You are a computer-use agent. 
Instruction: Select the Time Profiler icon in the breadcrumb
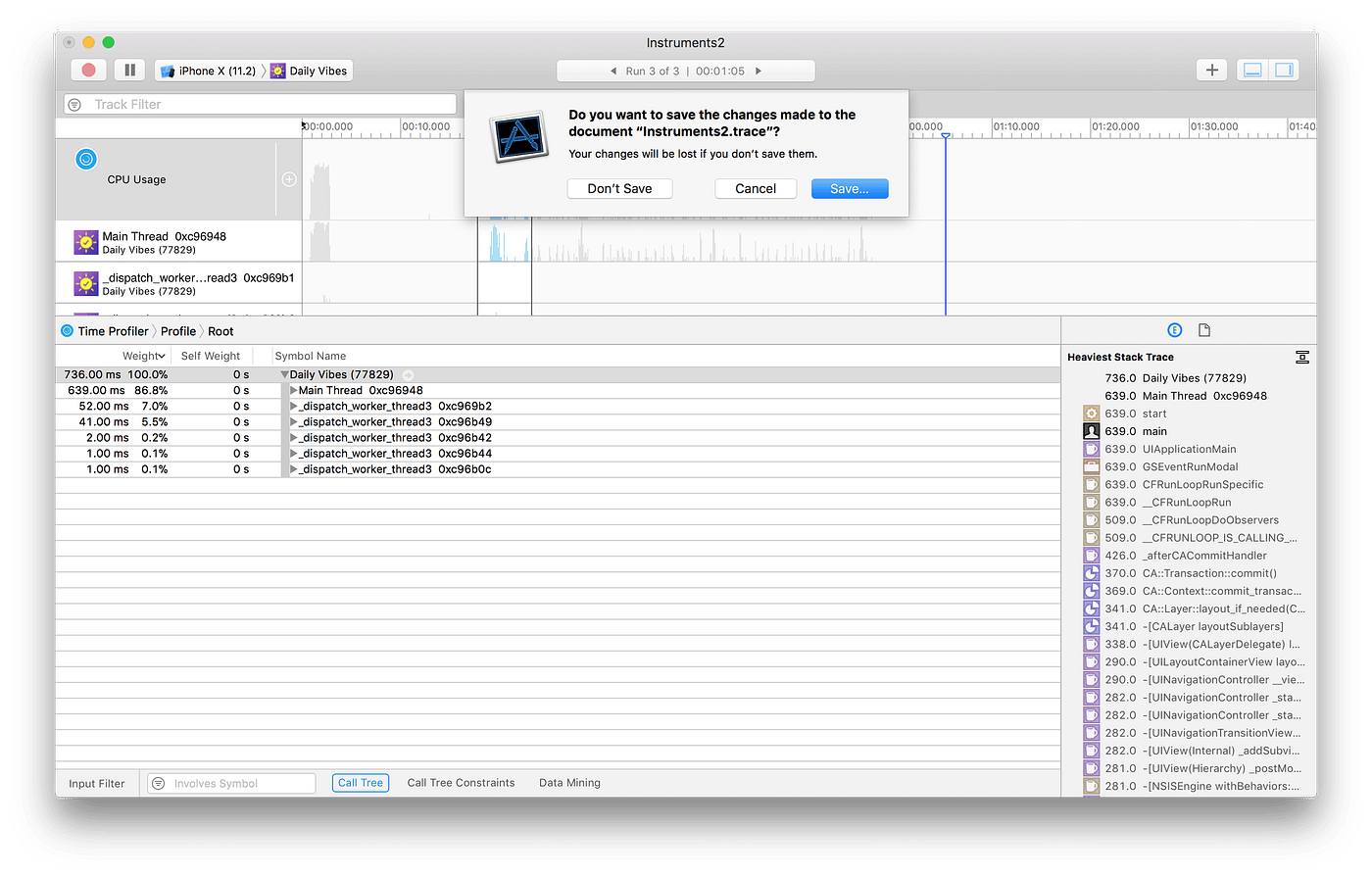coord(67,330)
